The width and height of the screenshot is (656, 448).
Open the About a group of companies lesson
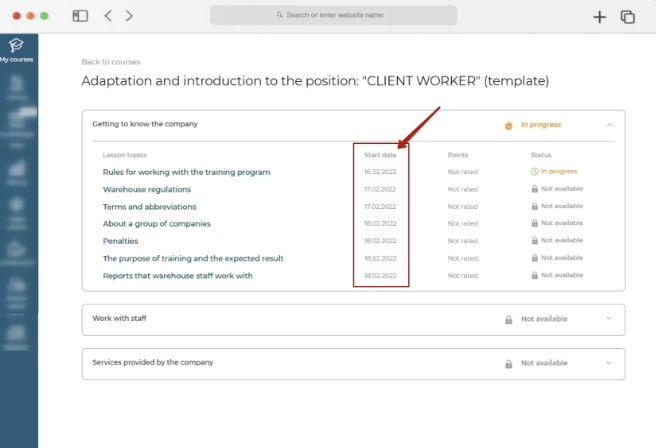click(x=156, y=224)
